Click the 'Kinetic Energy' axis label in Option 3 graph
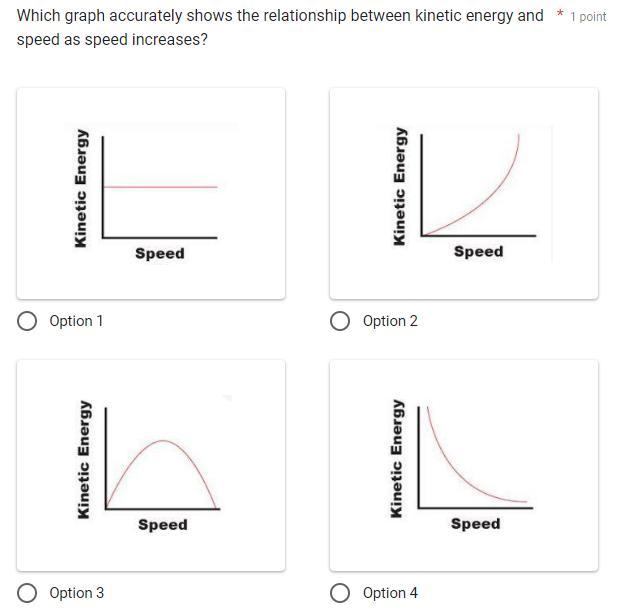623x612 pixels. coord(84,460)
